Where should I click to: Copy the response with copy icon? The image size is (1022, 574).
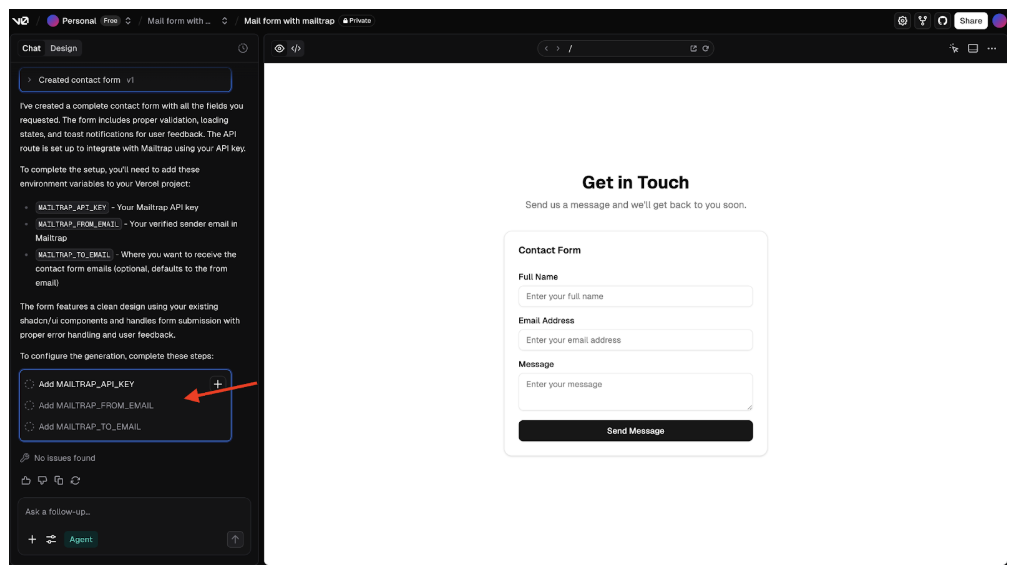(x=59, y=480)
